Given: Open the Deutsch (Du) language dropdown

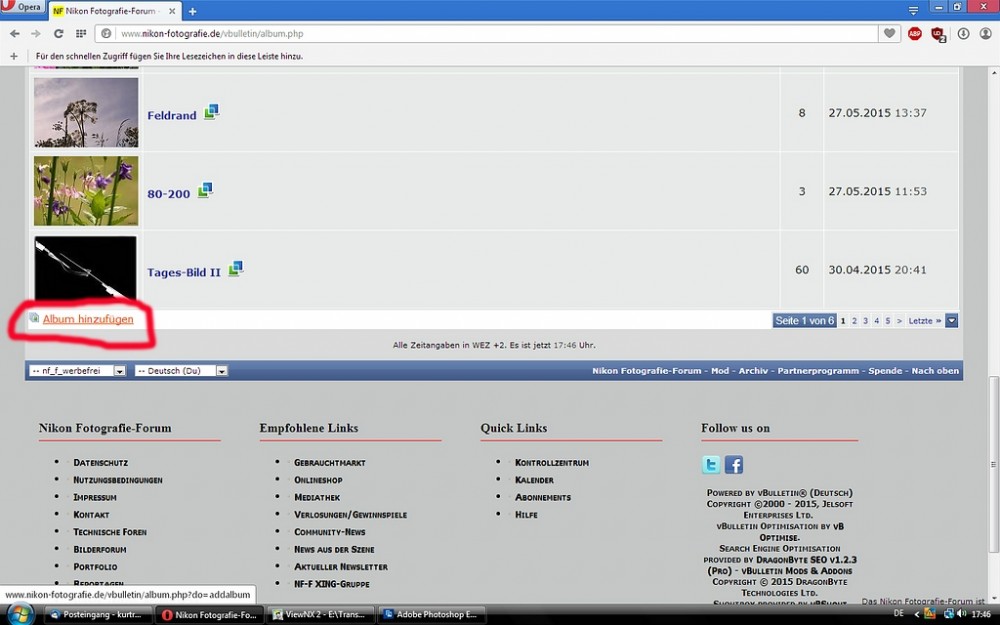Looking at the screenshot, I should pyautogui.click(x=181, y=371).
